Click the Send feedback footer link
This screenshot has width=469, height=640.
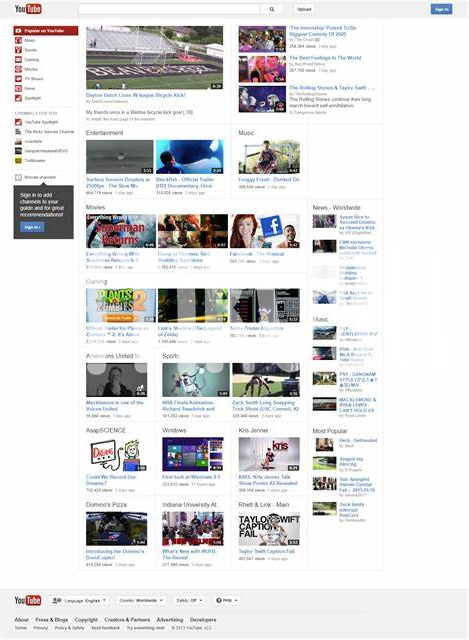[x=105, y=628]
